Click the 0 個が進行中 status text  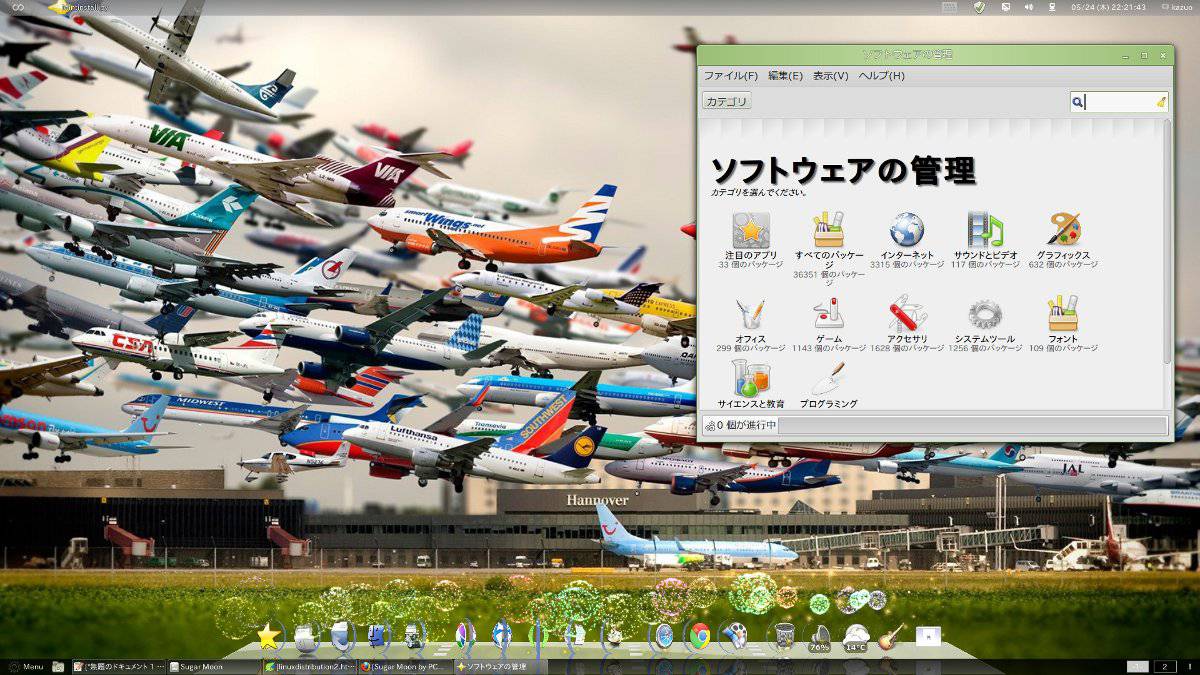746,425
